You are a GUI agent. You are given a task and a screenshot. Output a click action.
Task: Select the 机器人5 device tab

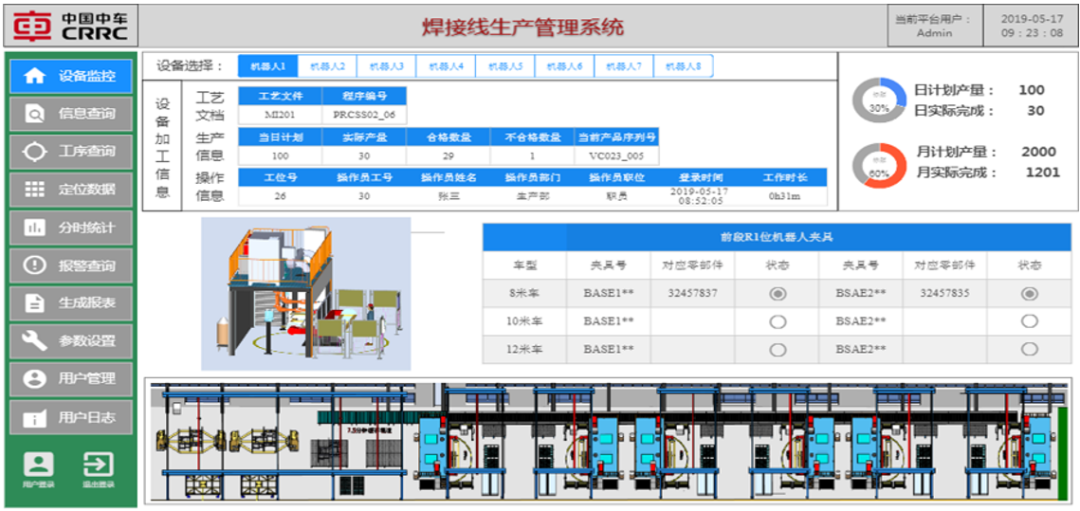[x=506, y=66]
